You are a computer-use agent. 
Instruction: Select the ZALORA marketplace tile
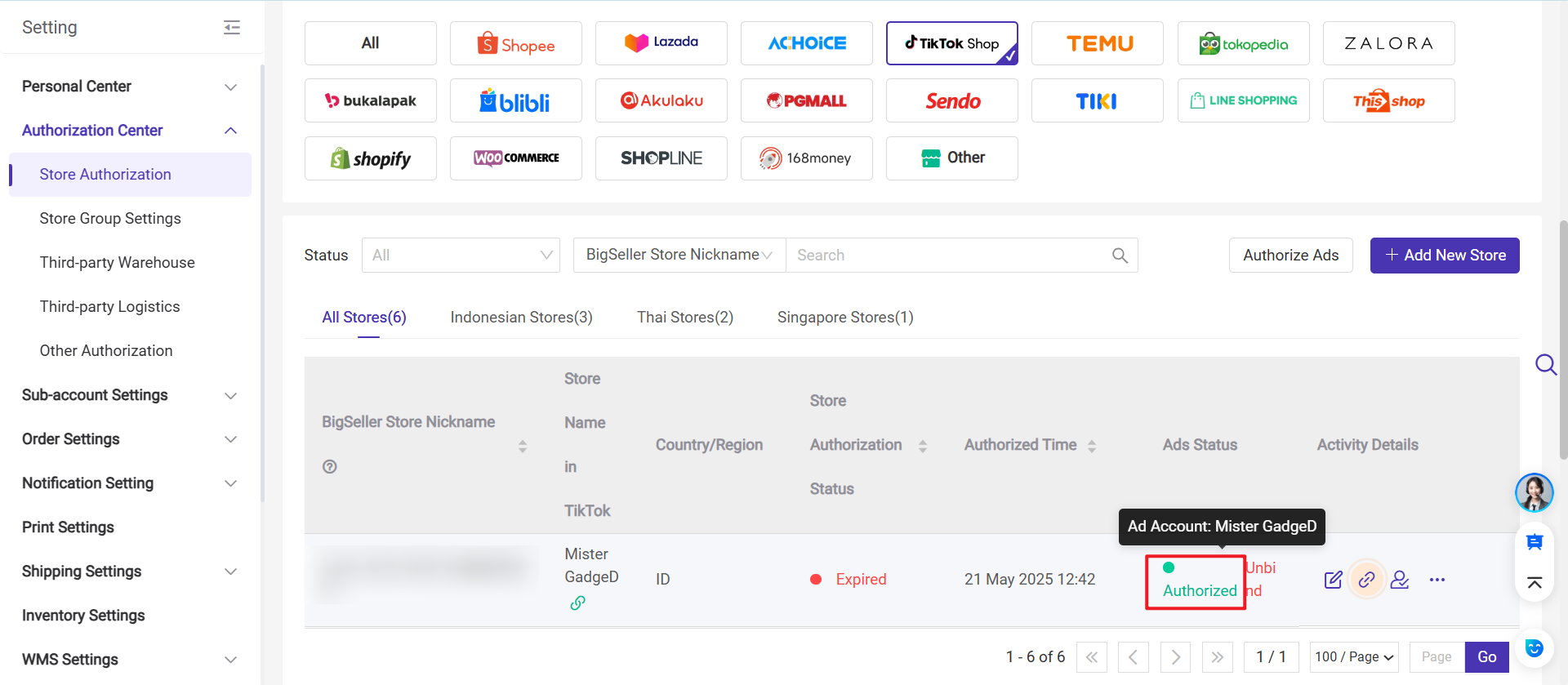click(x=1389, y=43)
